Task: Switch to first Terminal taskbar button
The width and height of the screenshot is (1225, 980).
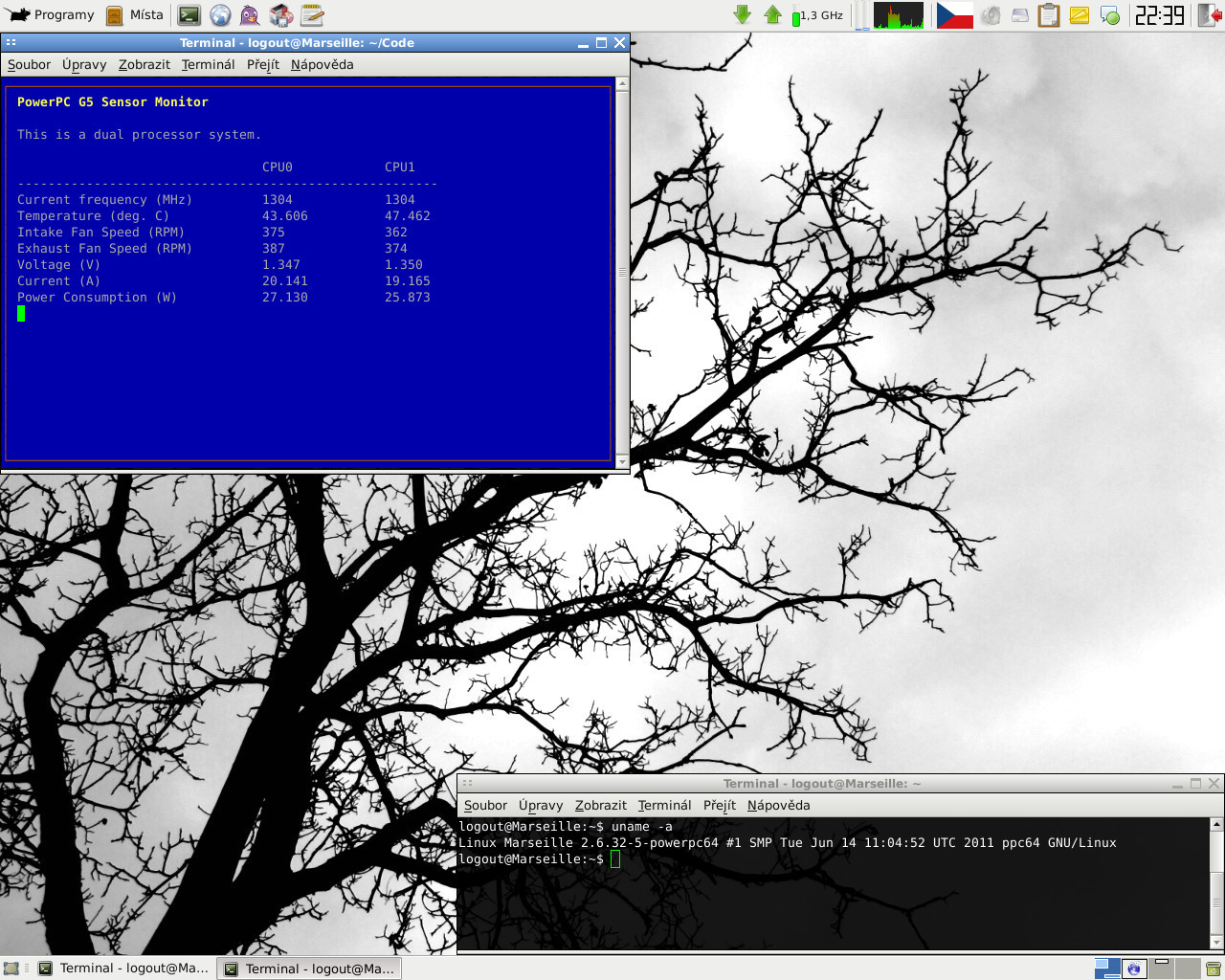Action: [x=122, y=969]
